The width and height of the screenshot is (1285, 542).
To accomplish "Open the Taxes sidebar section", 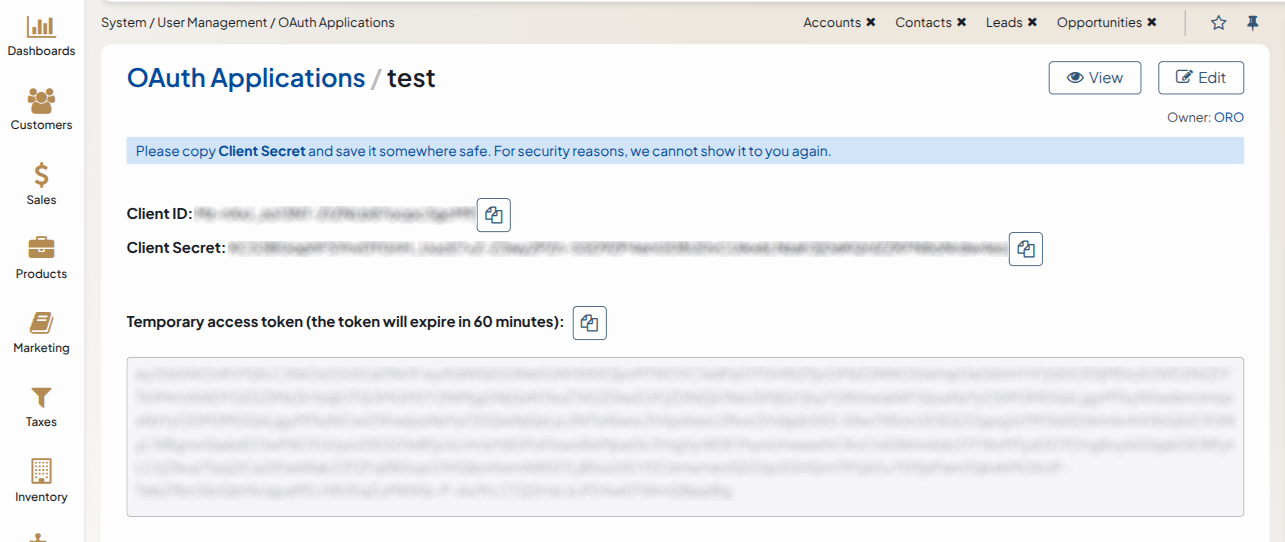I will [x=41, y=407].
